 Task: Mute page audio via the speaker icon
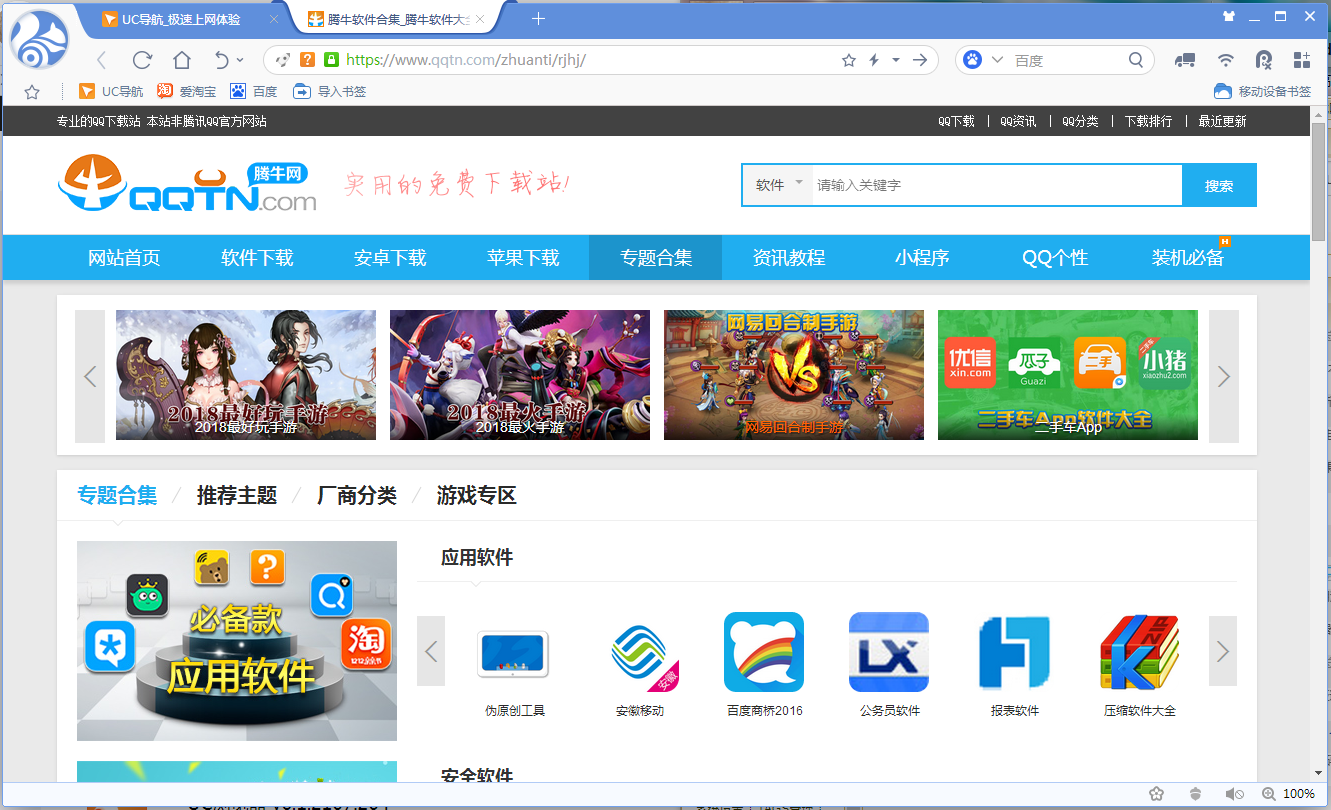1235,793
